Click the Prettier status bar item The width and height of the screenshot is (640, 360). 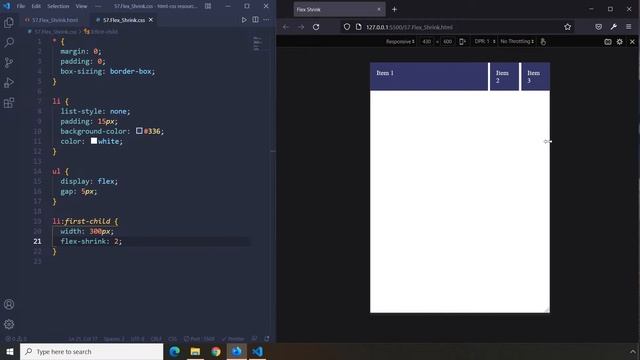[x=233, y=339]
